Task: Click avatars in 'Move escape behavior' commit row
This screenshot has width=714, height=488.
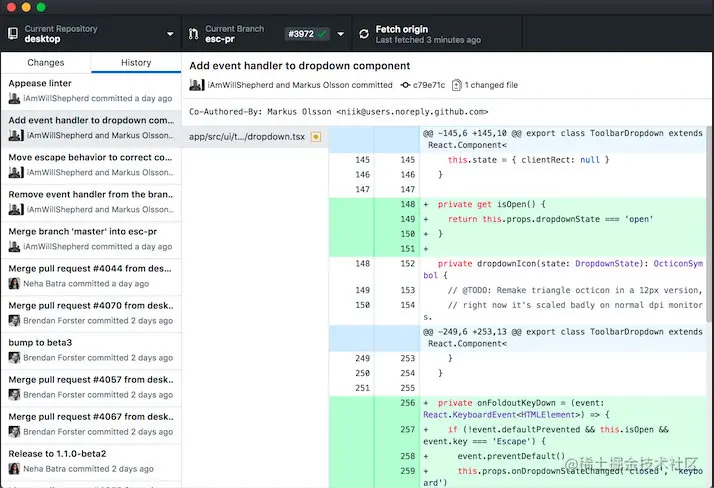Action: pos(16,173)
